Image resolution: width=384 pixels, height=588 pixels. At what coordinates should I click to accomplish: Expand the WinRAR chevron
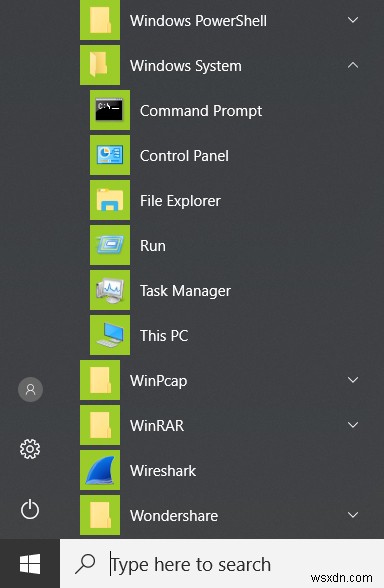click(x=353, y=425)
